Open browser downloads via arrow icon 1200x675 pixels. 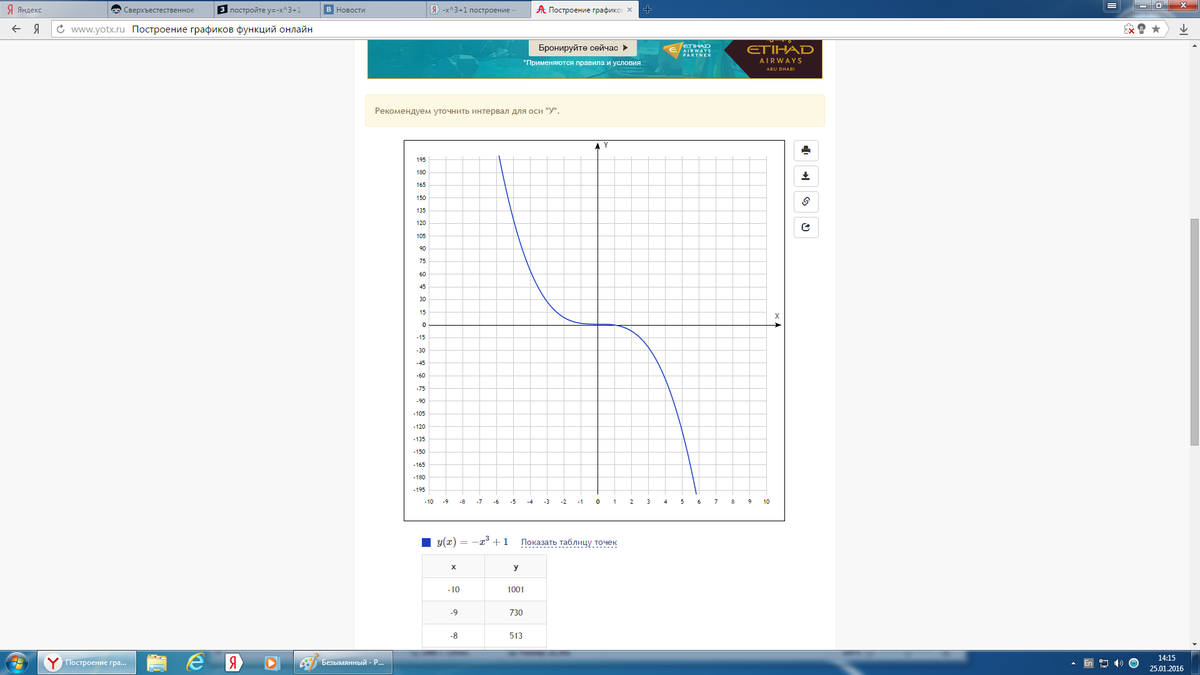pos(1181,29)
